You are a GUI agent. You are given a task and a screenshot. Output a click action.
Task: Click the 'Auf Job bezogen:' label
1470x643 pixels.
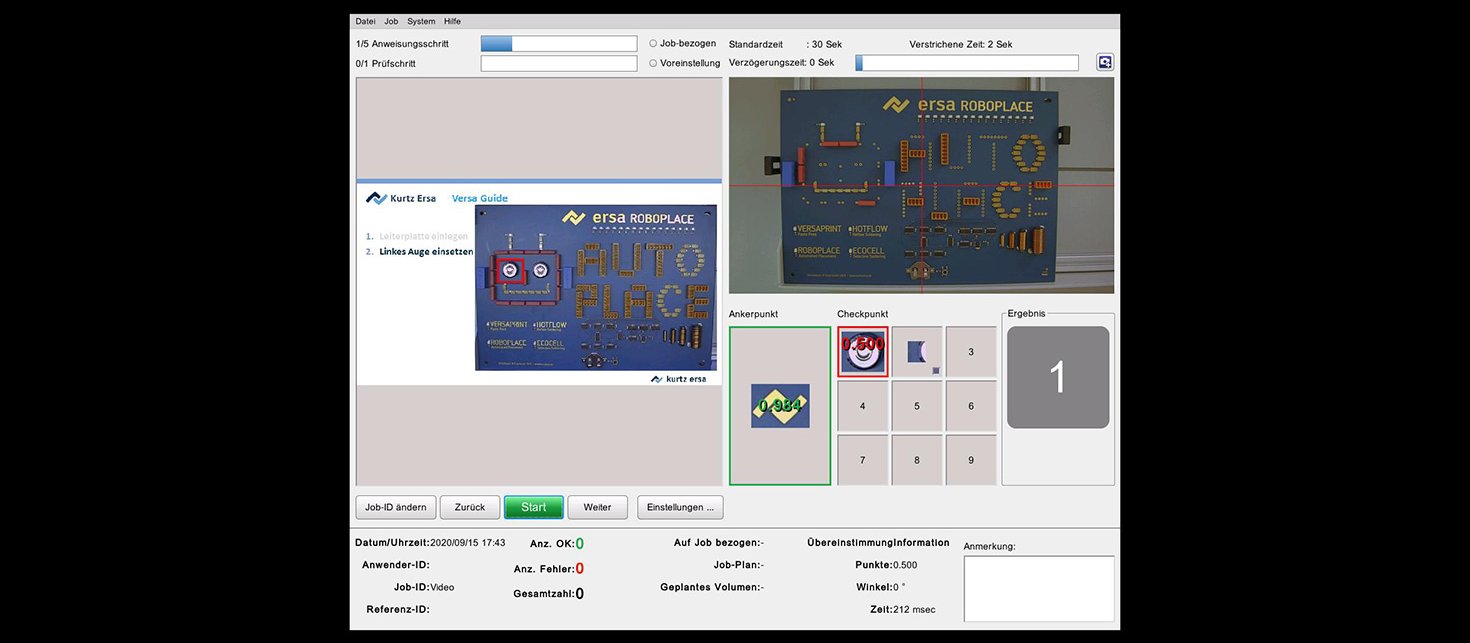[717, 543]
